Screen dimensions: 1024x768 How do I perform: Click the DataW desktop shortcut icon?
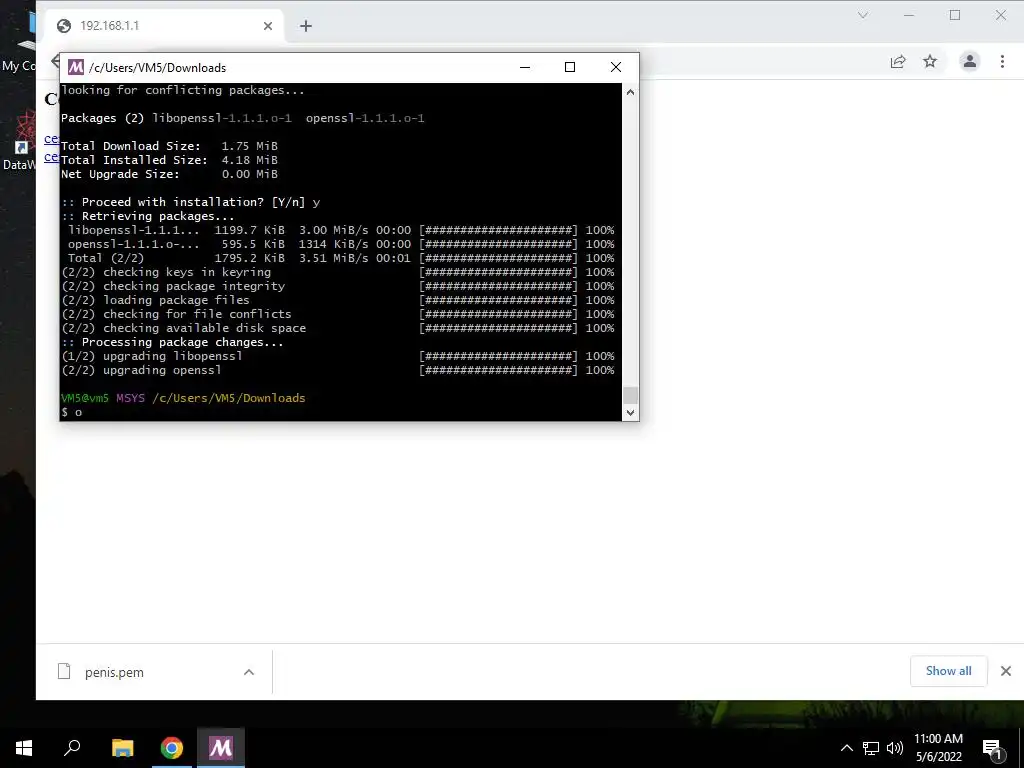[x=22, y=140]
